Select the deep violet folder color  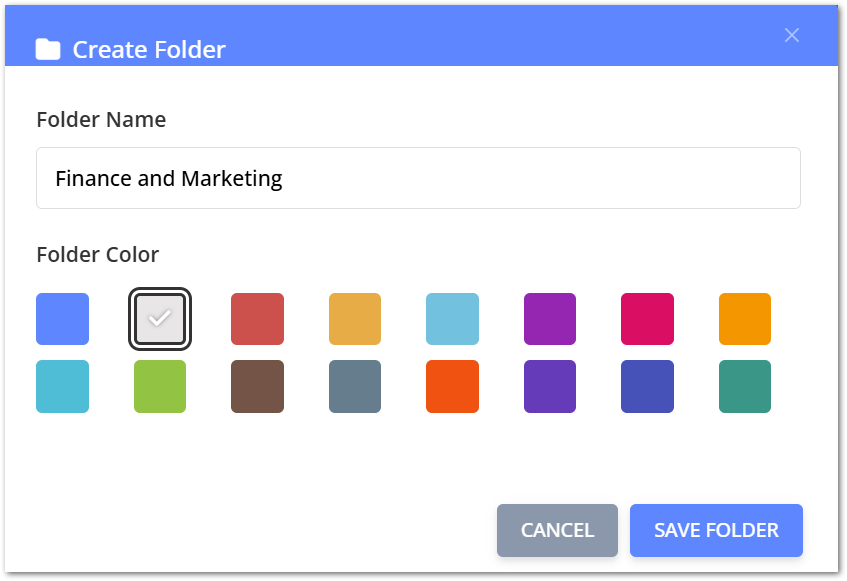click(550, 387)
